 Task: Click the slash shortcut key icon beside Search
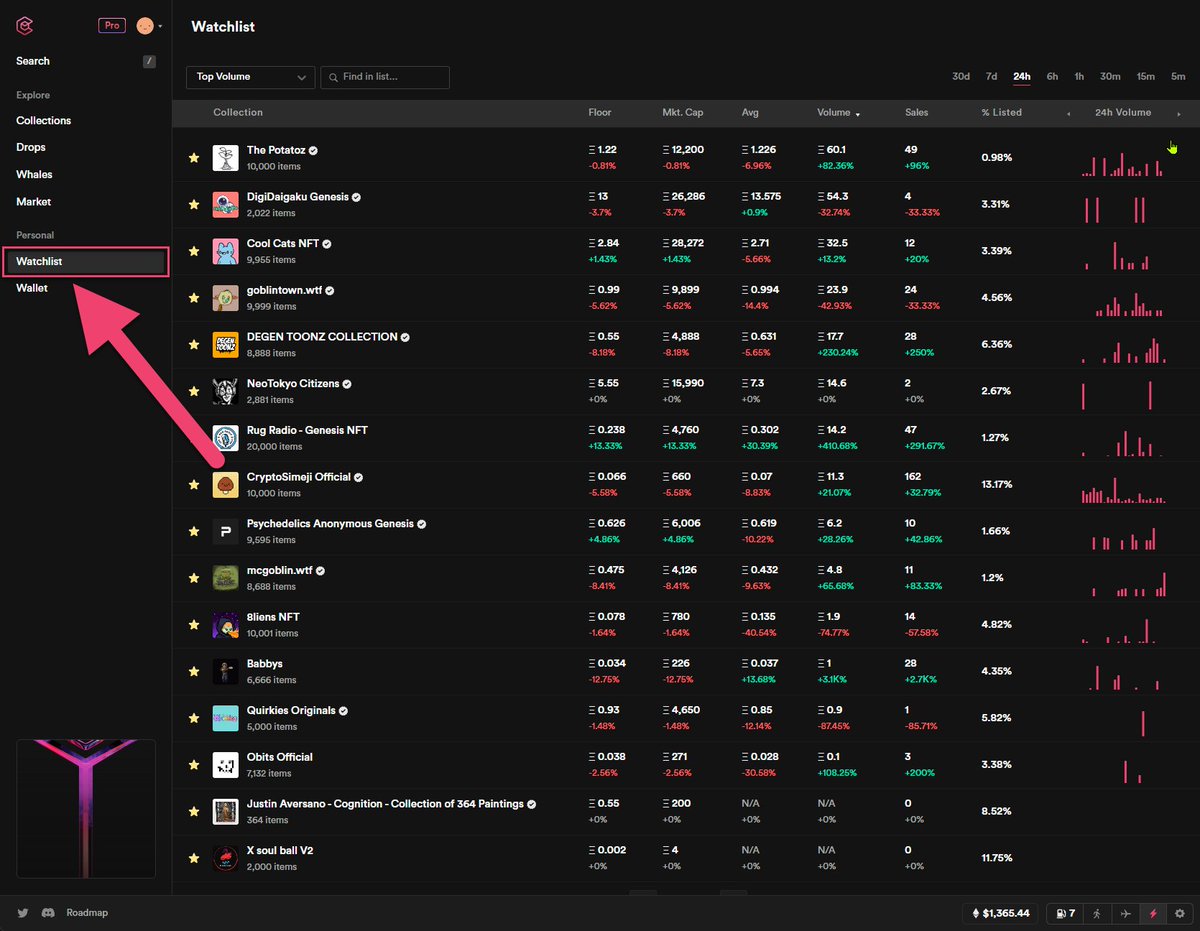coord(149,61)
